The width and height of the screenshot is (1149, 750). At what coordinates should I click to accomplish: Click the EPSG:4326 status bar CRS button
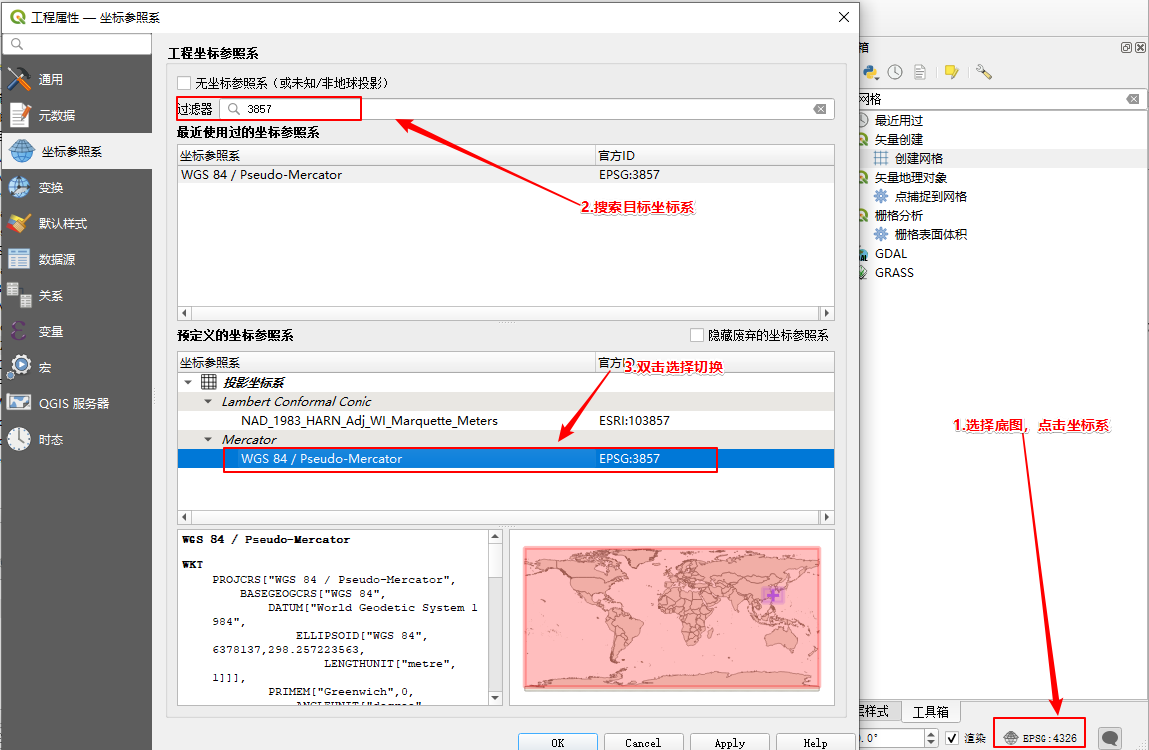click(x=1040, y=738)
